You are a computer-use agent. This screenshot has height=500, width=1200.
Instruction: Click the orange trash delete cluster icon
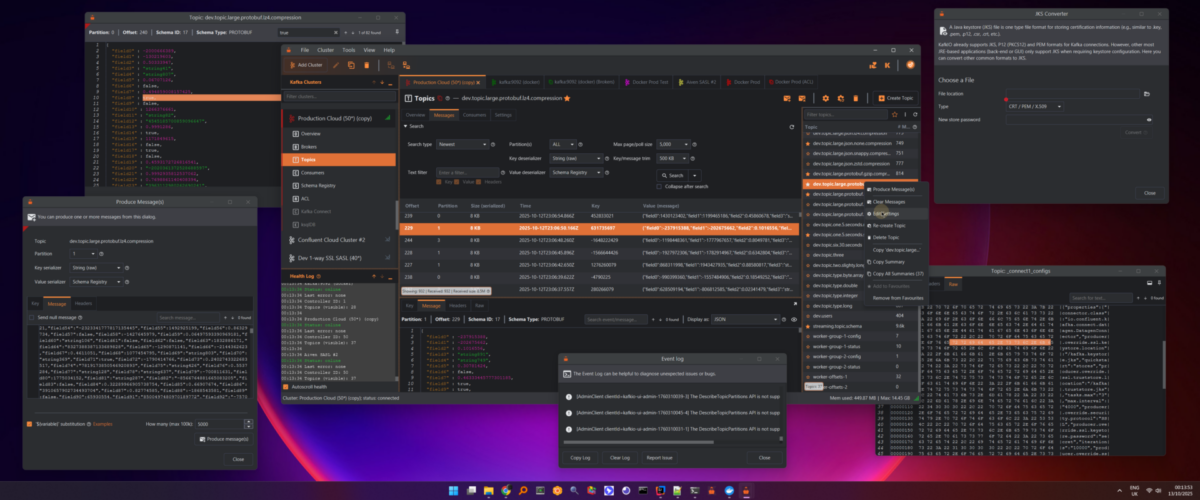[367, 65]
